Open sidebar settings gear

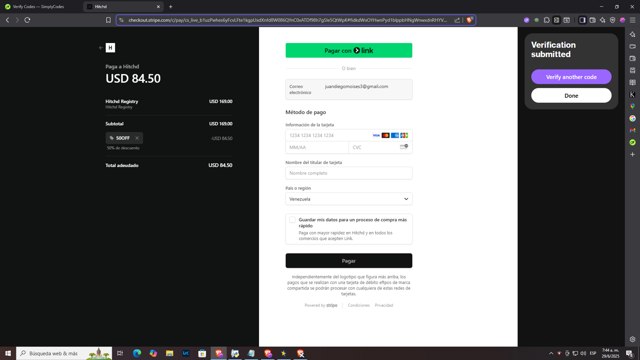[632, 339]
